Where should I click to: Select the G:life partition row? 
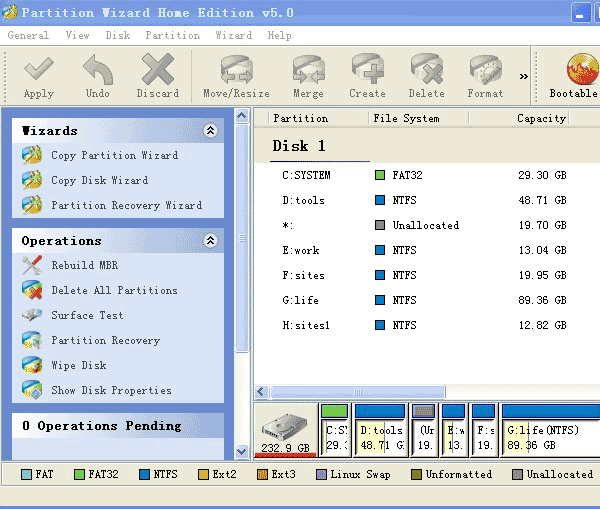[x=427, y=300]
